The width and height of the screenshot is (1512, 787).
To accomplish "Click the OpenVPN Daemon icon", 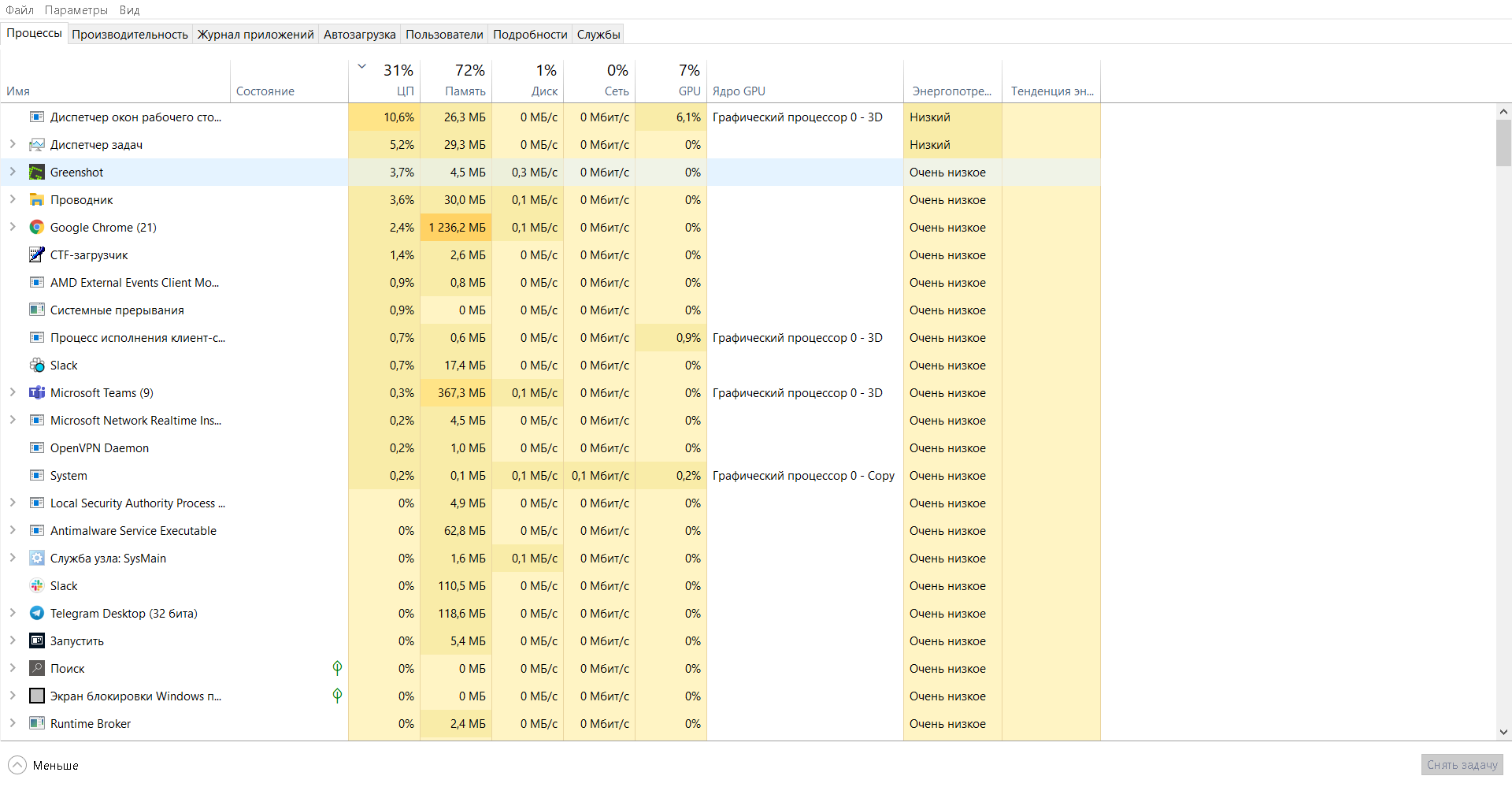I will click(x=36, y=448).
